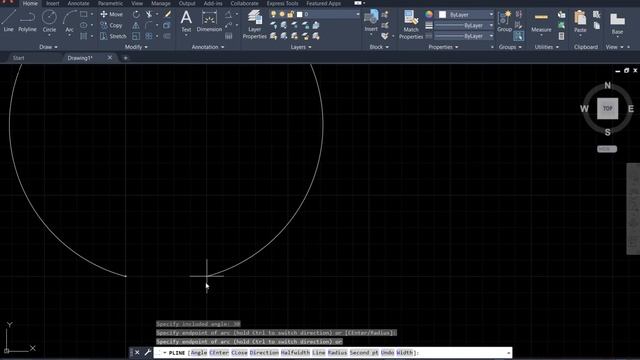Screen dimensions: 640x360
Task: Click the command line customize wrench icon
Action: coord(148,352)
